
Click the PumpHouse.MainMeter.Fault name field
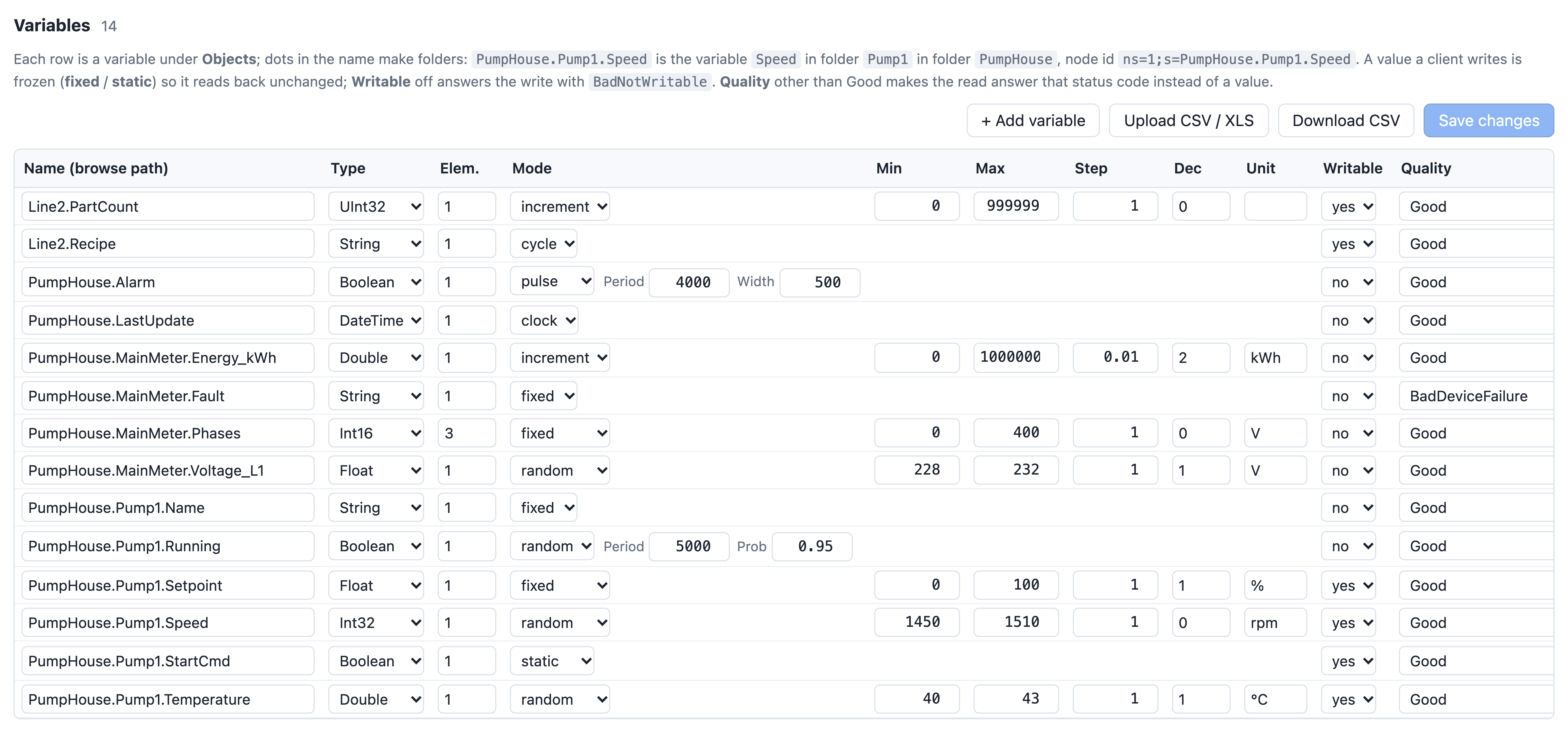(x=168, y=396)
